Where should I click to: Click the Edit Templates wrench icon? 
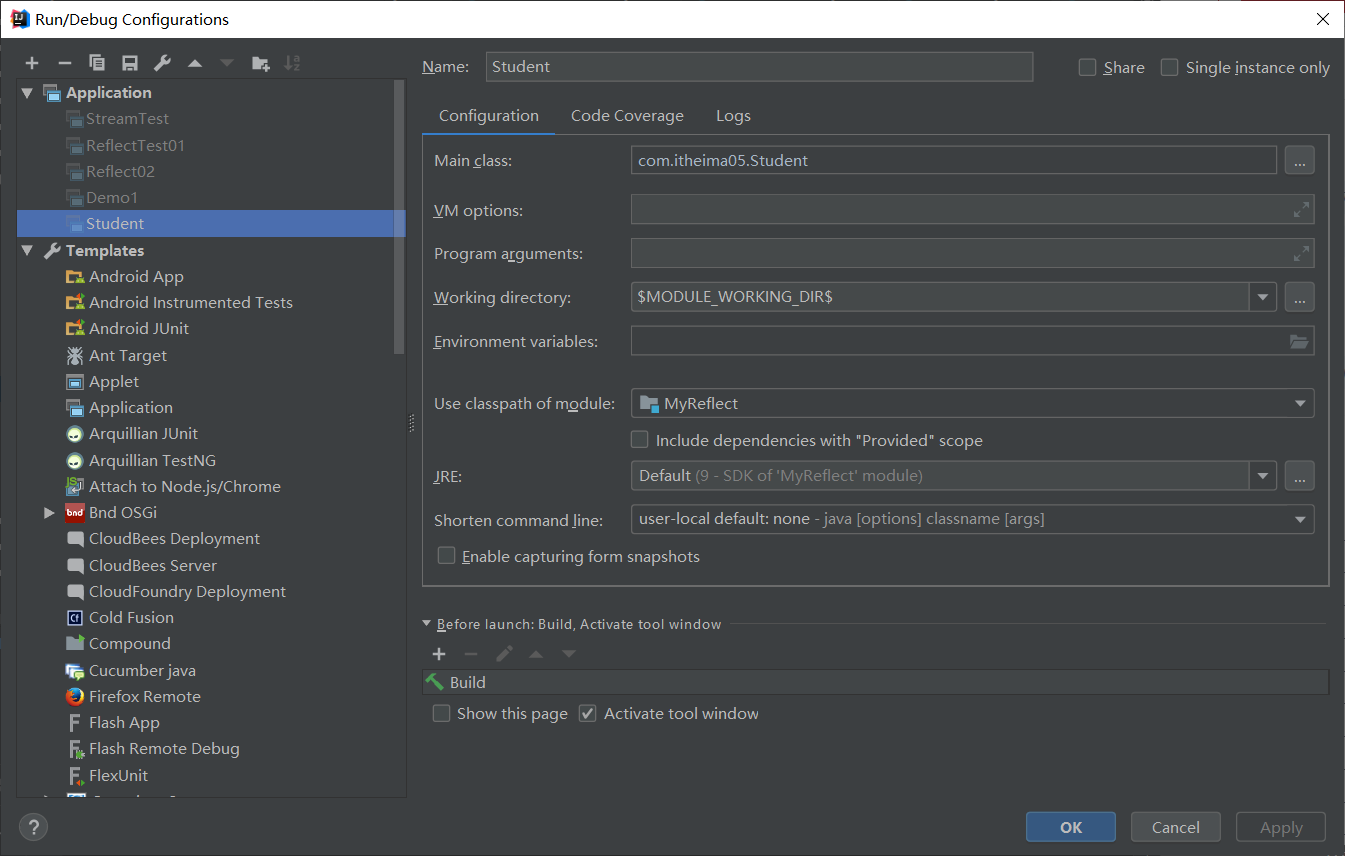(162, 63)
